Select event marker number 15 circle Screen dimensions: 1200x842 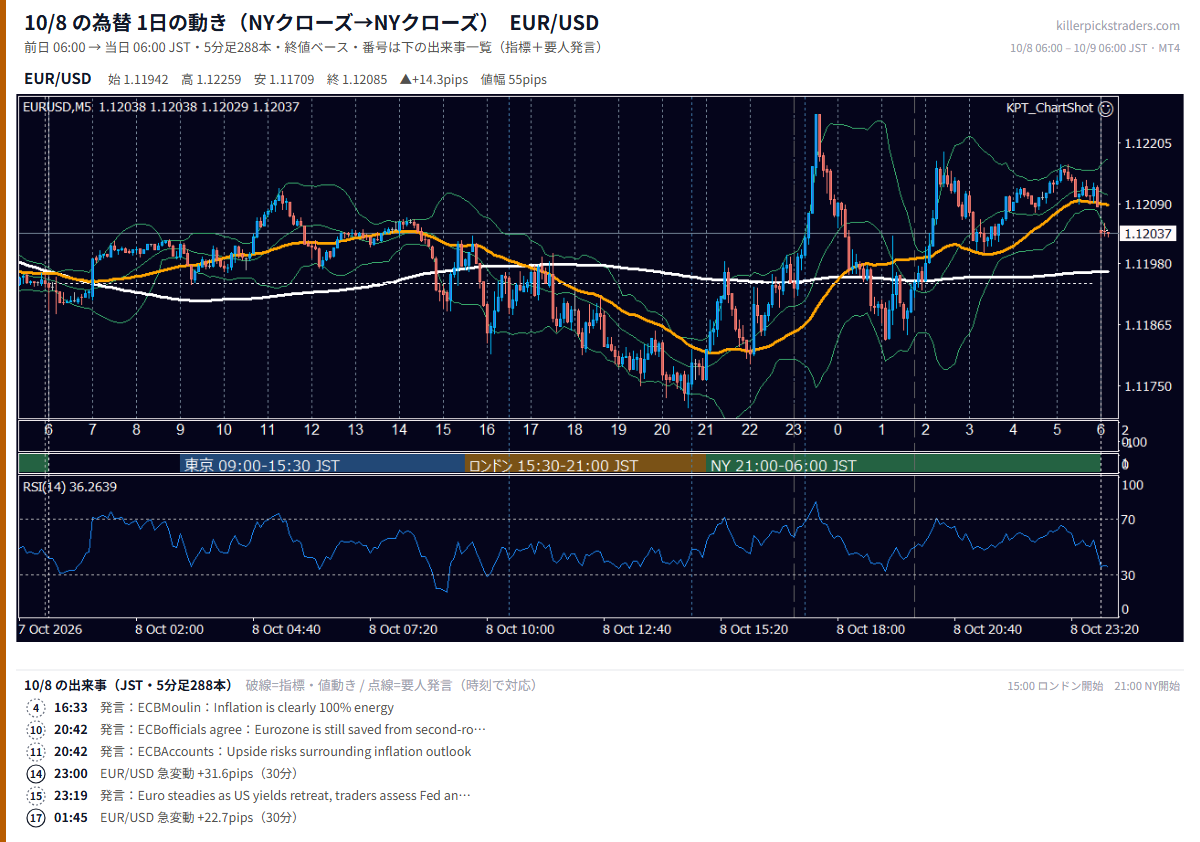pos(36,796)
